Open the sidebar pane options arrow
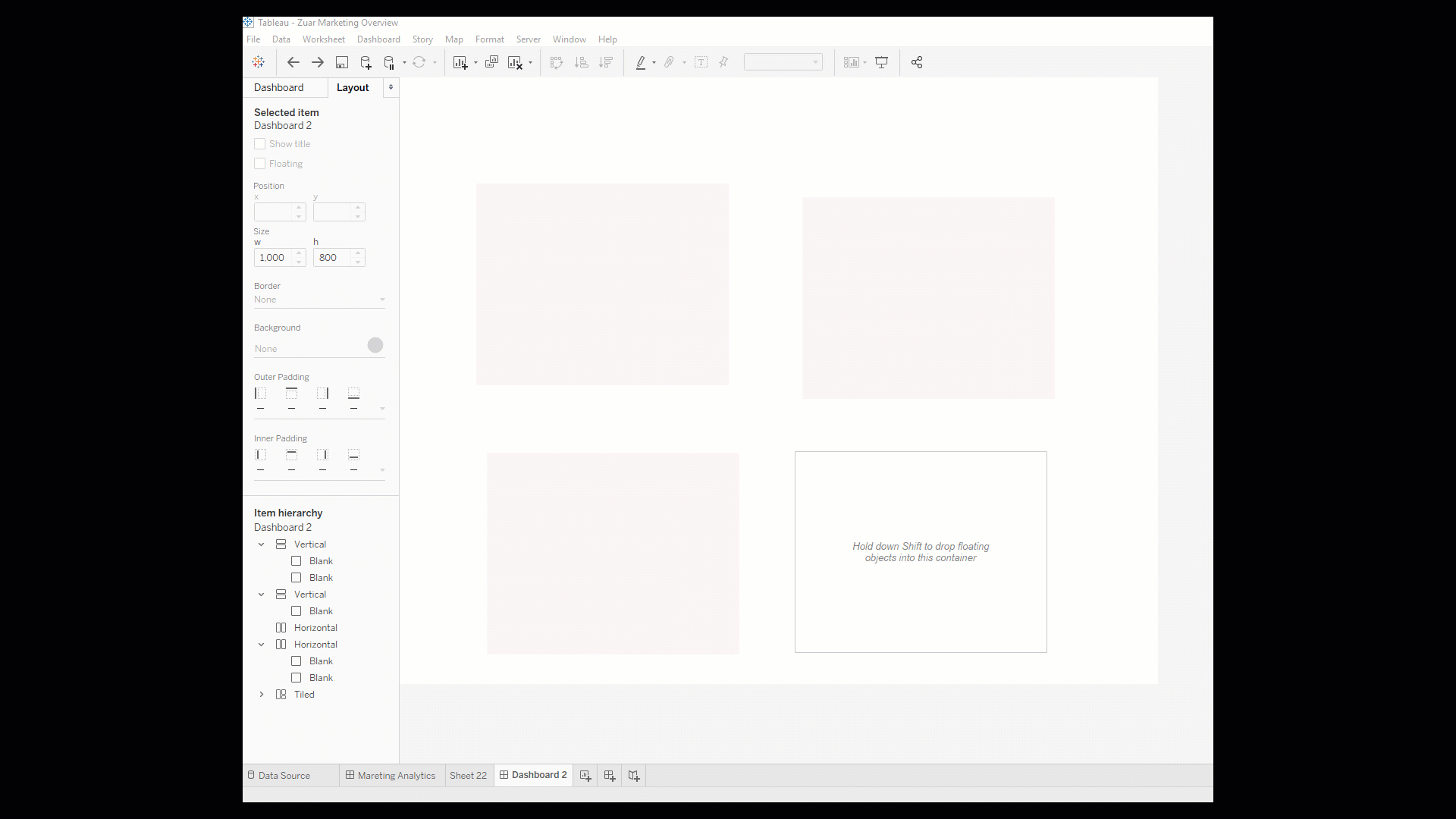Image resolution: width=1456 pixels, height=819 pixels. [391, 87]
